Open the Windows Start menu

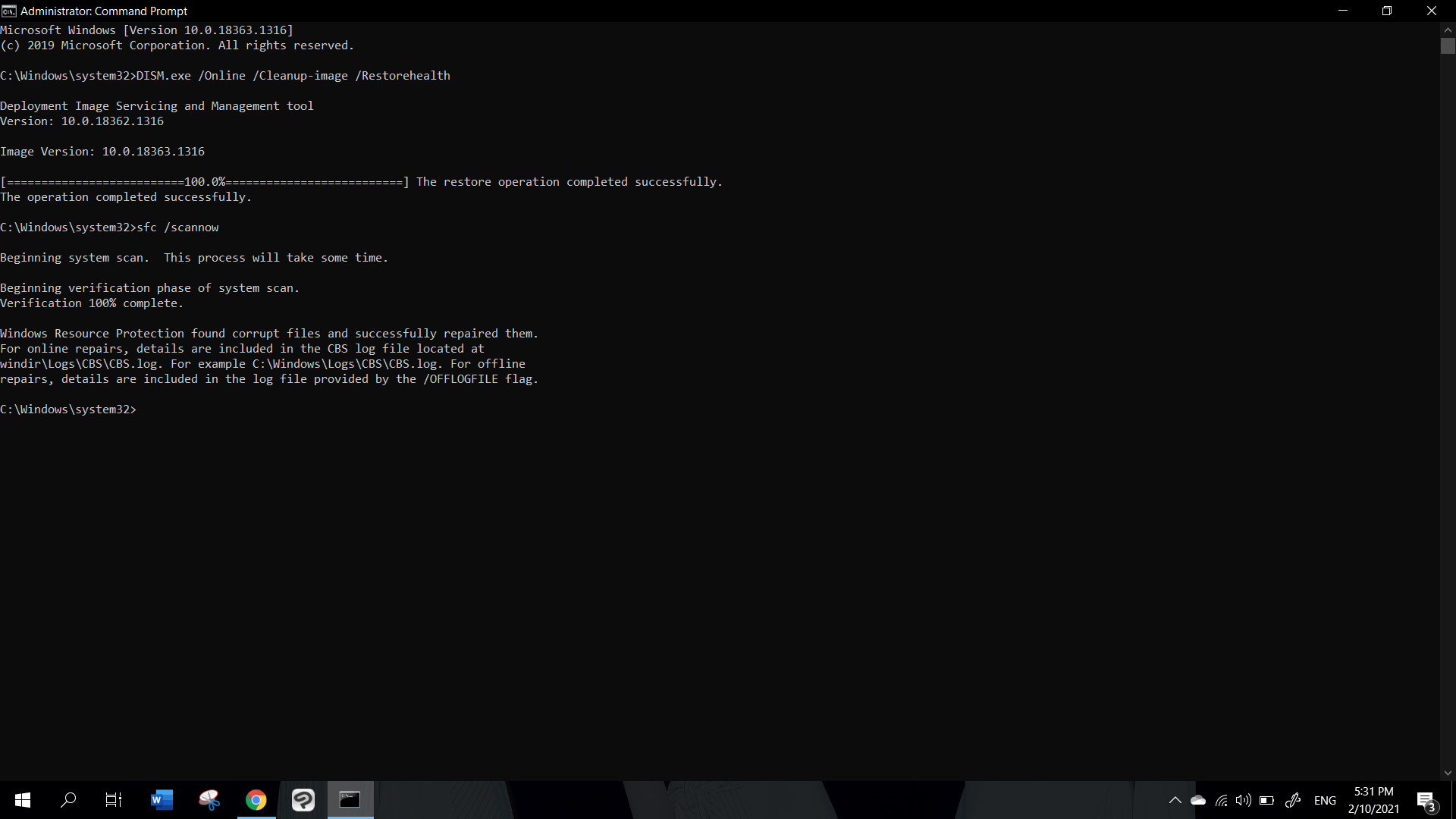[x=23, y=800]
